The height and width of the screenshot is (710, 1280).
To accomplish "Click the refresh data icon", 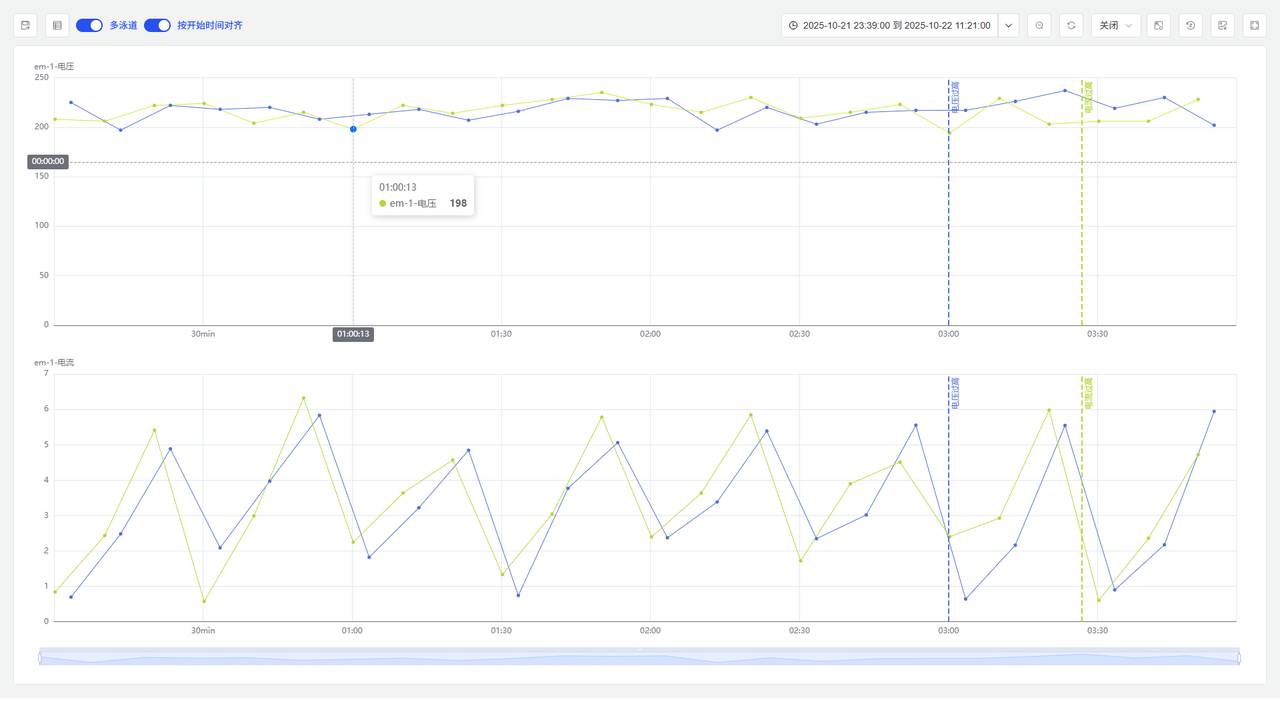I will coord(1071,25).
